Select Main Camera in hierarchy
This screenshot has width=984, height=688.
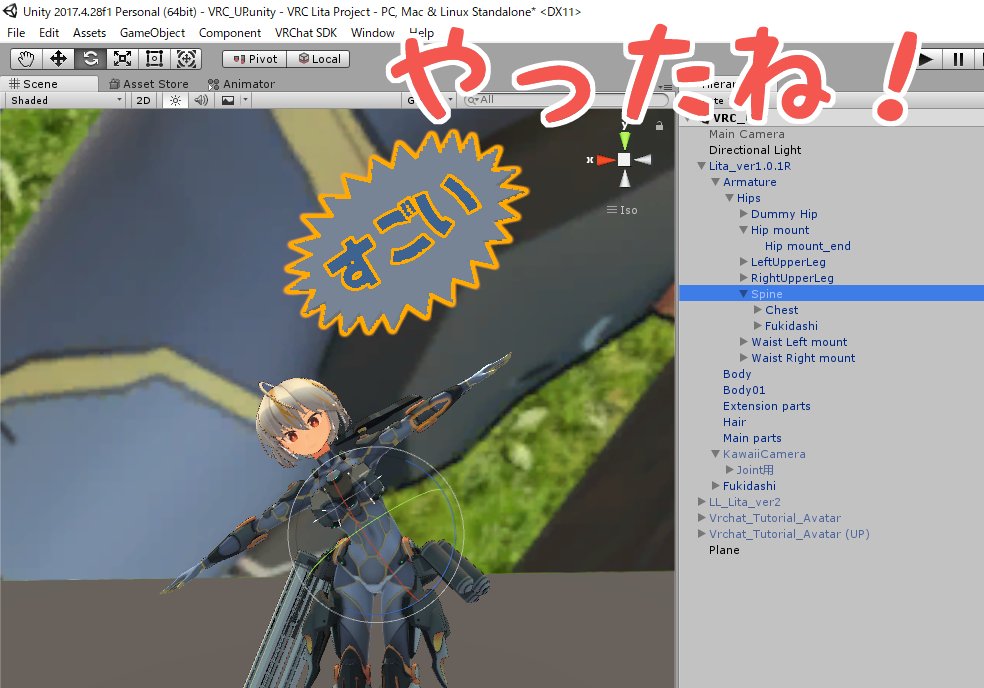click(747, 134)
